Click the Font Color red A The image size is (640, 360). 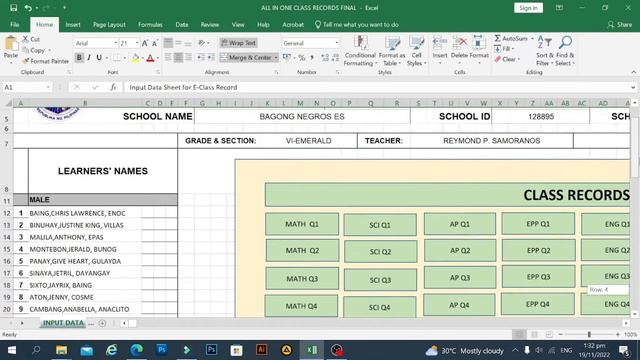tap(150, 58)
